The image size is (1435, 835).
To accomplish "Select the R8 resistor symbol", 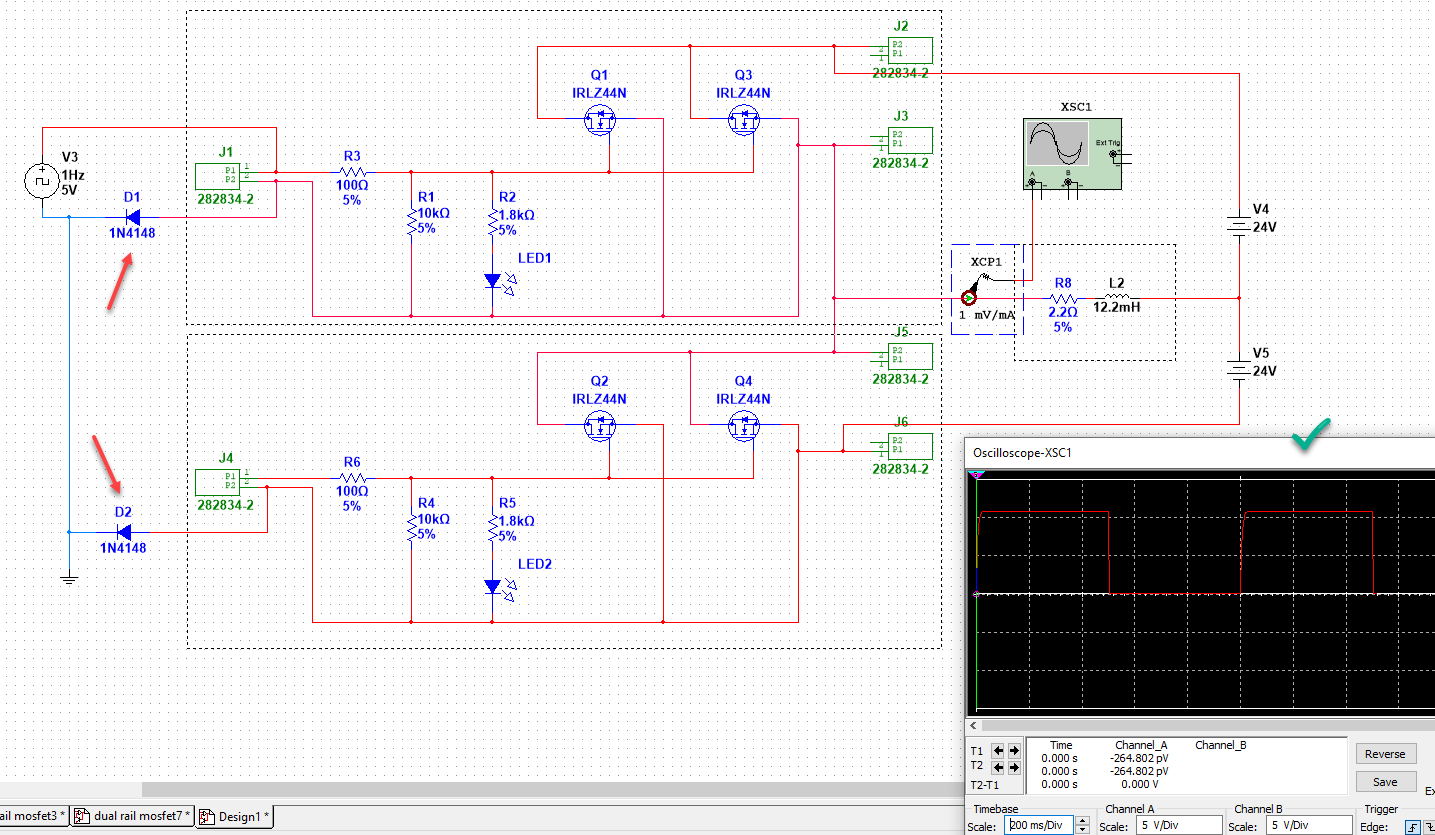I will coord(1063,297).
